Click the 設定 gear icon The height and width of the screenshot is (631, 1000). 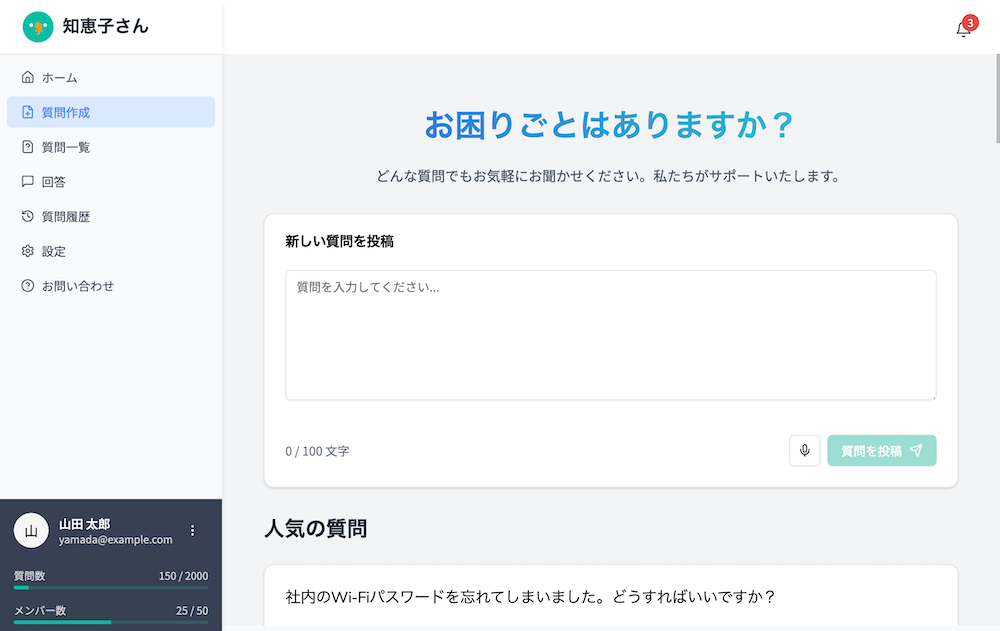(27, 251)
